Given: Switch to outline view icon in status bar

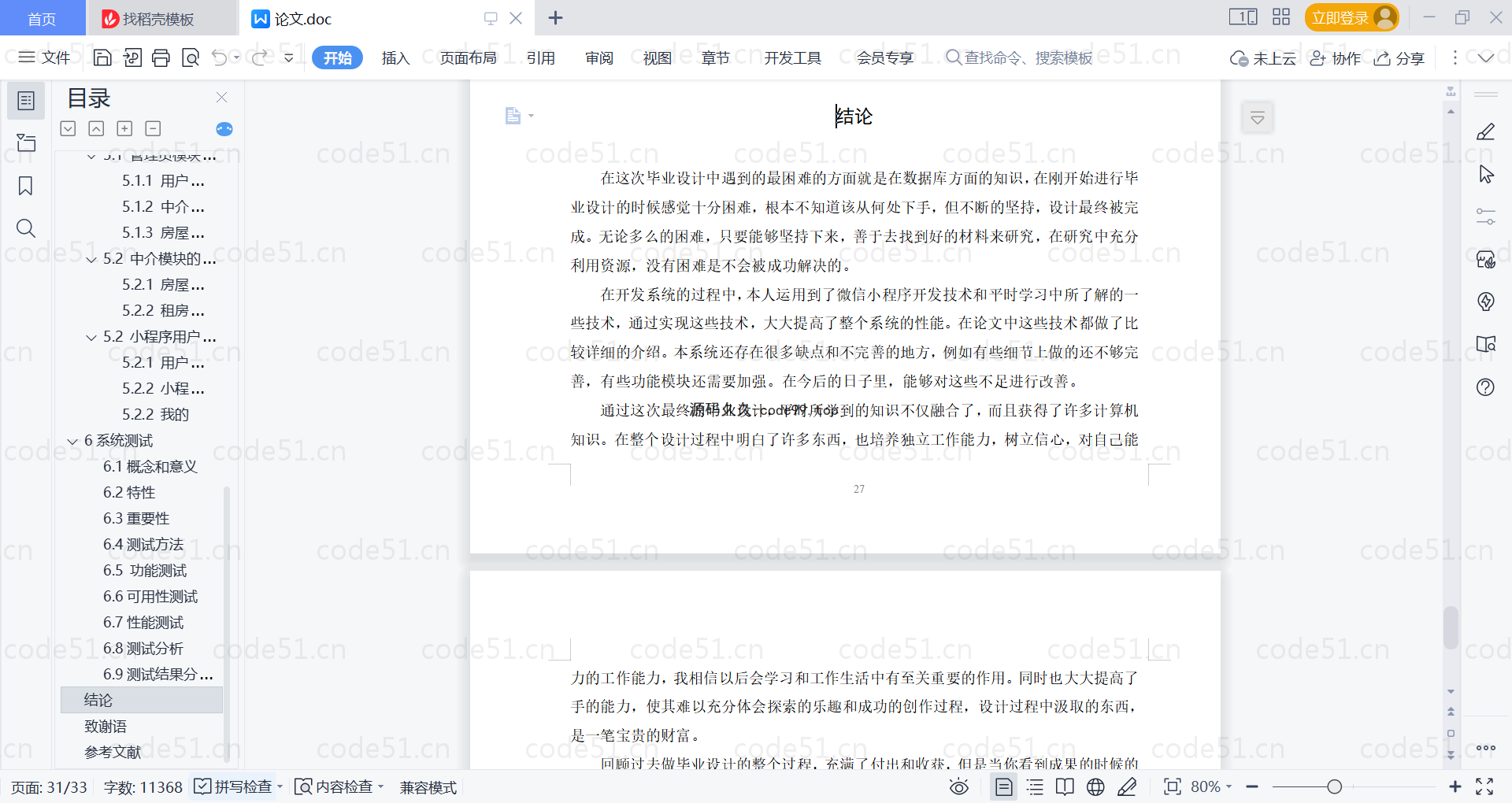Looking at the screenshot, I should pos(1035,786).
